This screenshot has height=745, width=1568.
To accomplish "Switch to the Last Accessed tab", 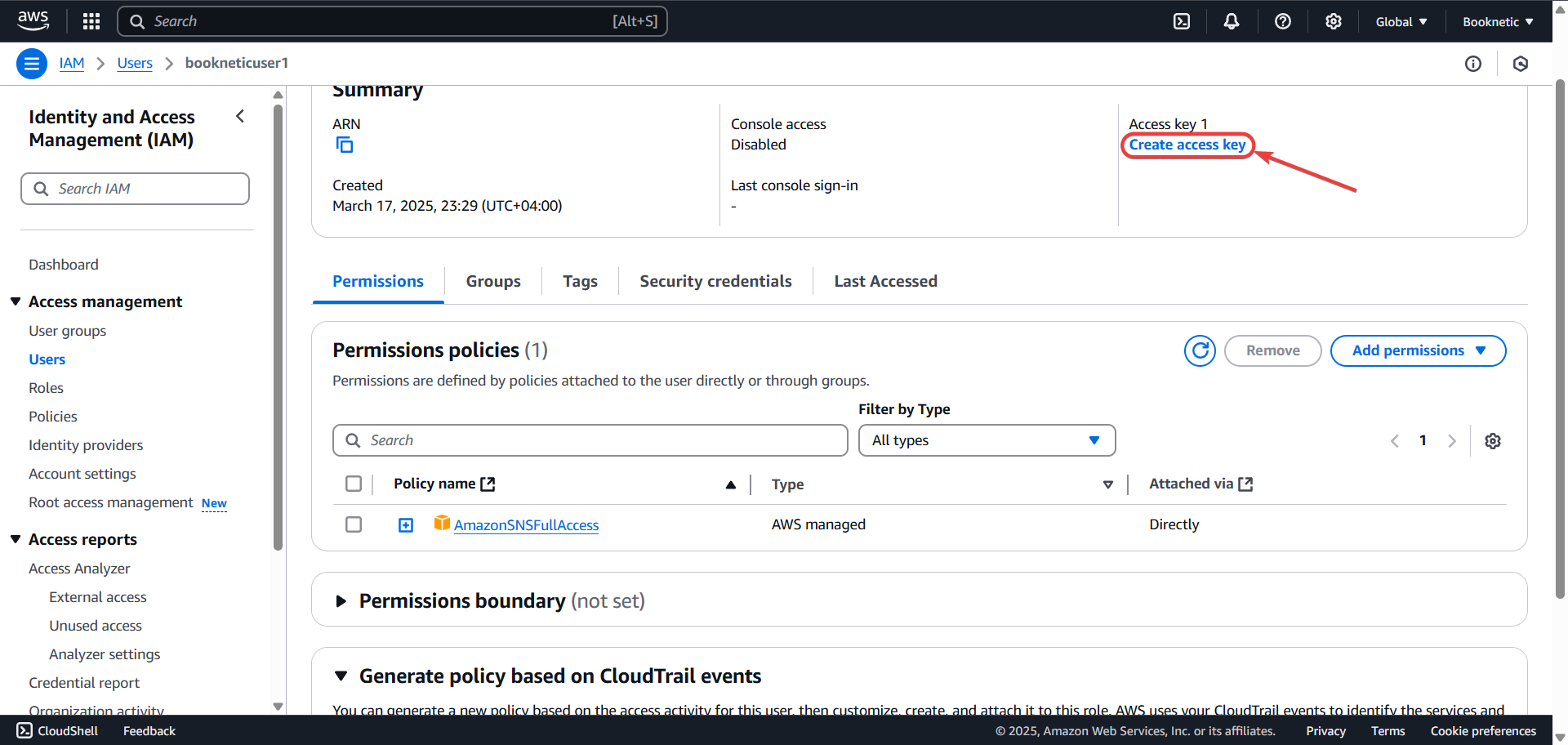I will pyautogui.click(x=885, y=281).
